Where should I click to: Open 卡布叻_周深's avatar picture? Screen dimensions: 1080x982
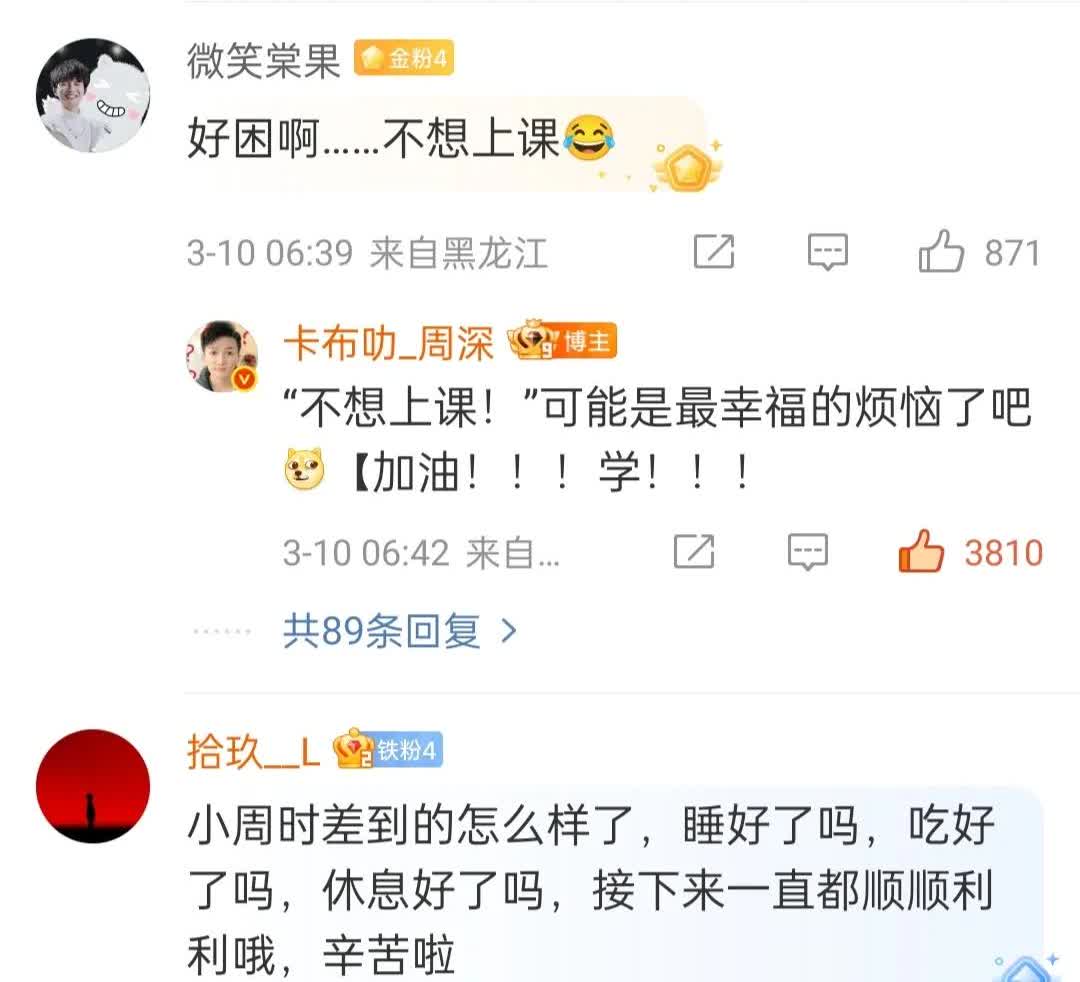(222, 356)
